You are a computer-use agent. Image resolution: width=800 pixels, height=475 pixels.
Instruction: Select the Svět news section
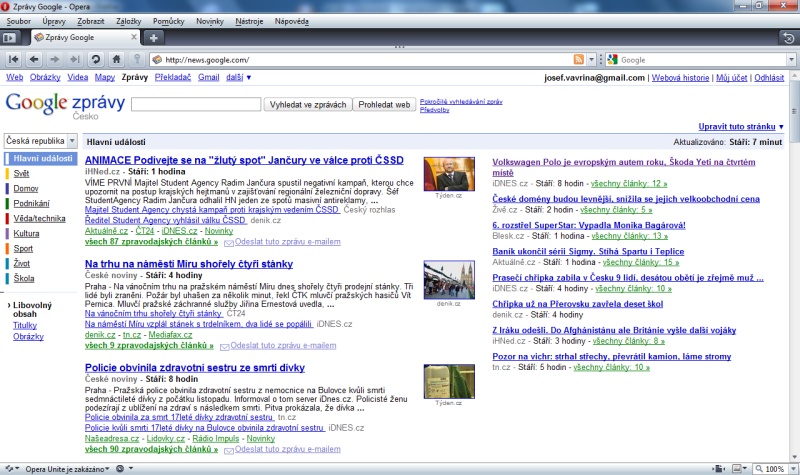[x=21, y=173]
